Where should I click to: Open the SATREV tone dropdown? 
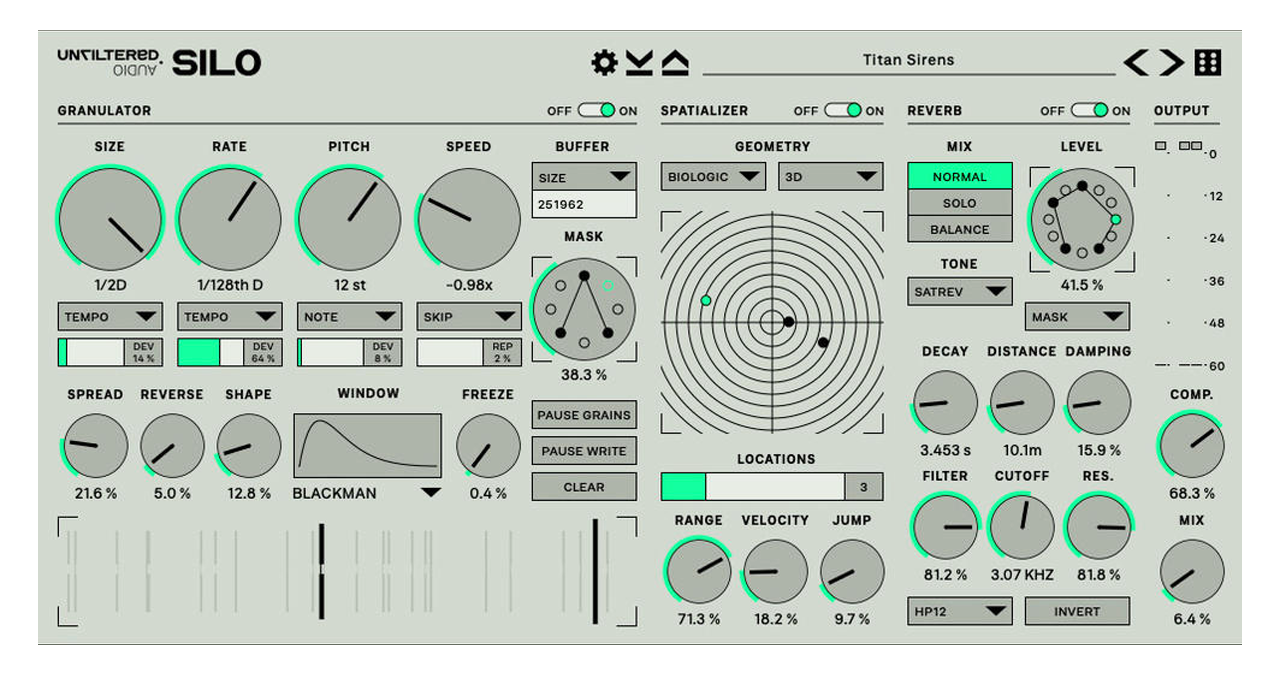(960, 292)
